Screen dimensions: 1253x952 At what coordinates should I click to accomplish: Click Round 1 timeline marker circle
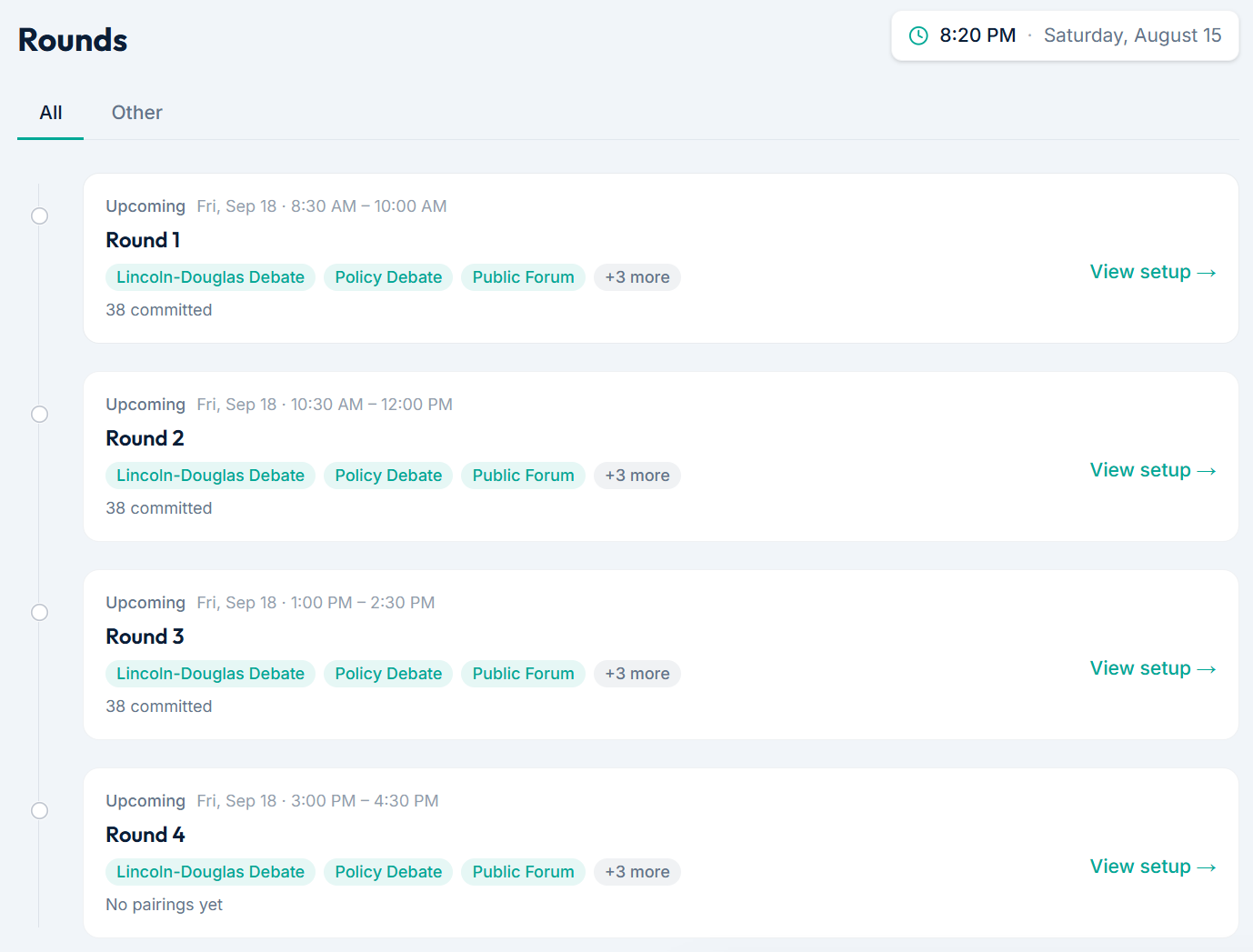click(x=39, y=216)
